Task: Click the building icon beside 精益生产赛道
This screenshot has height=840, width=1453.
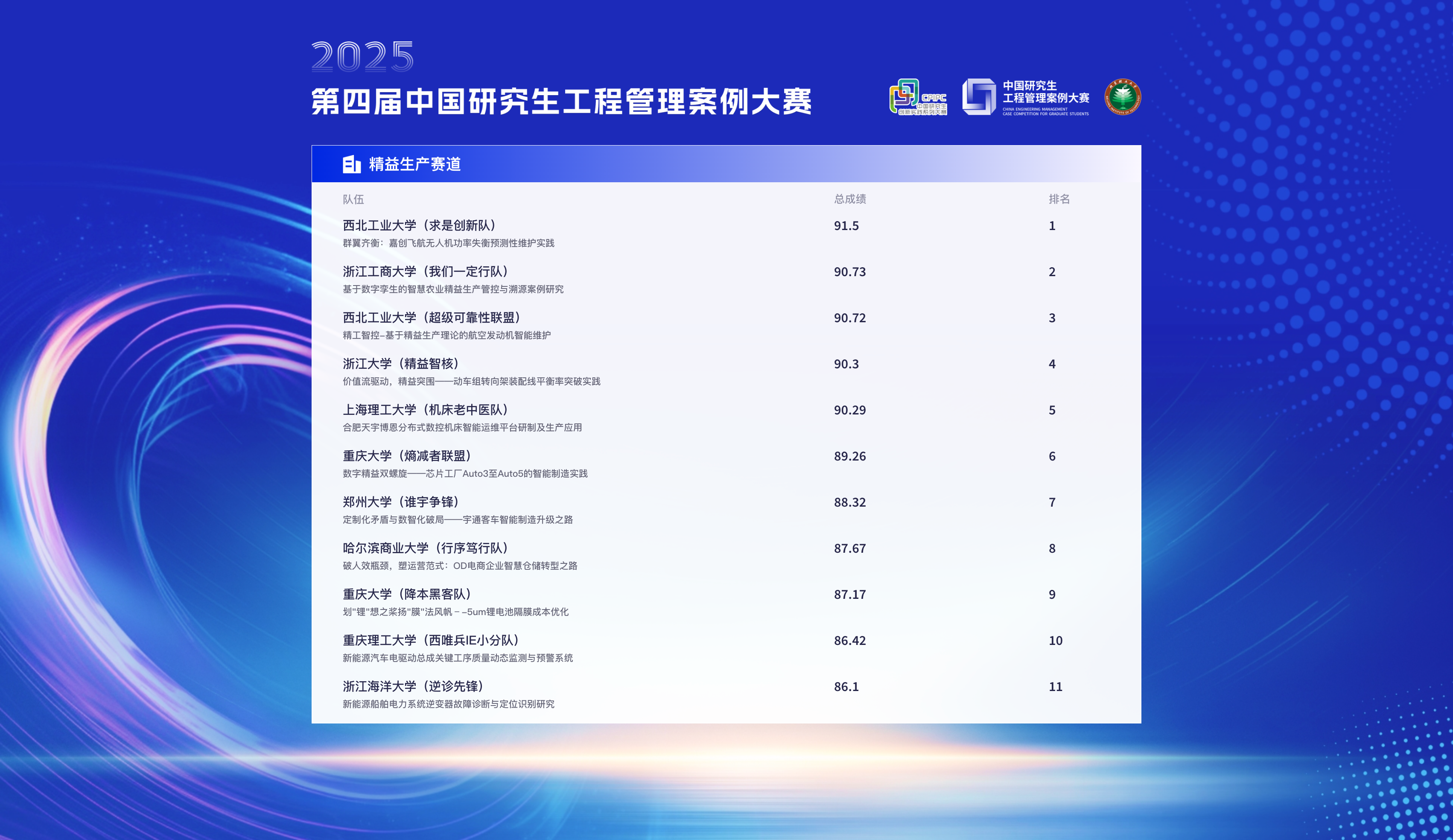Action: [x=351, y=164]
